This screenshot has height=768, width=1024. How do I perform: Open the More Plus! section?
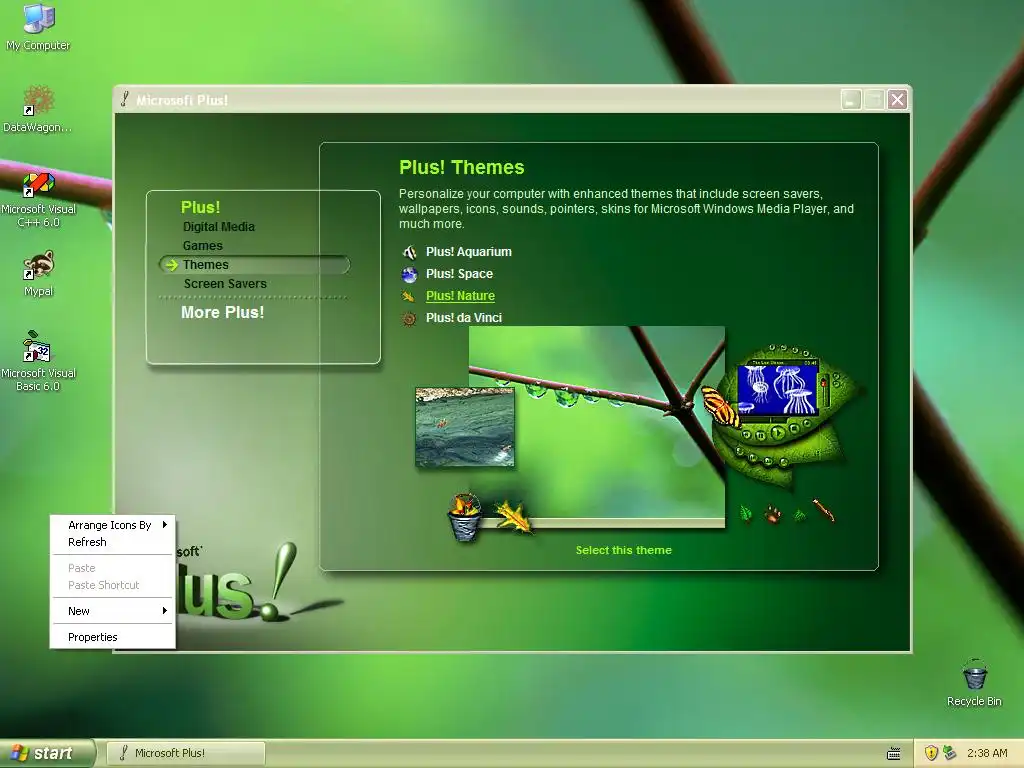pos(223,312)
